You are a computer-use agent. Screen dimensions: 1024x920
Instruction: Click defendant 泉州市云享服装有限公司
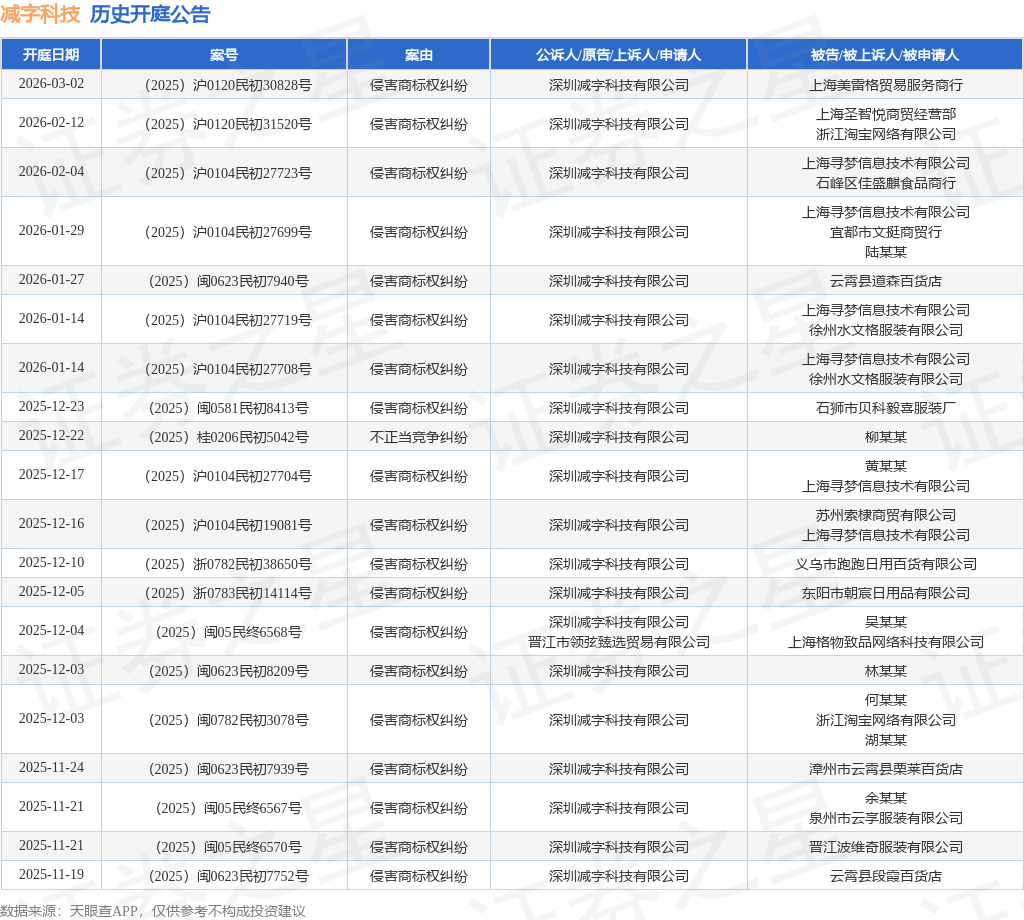(886, 818)
